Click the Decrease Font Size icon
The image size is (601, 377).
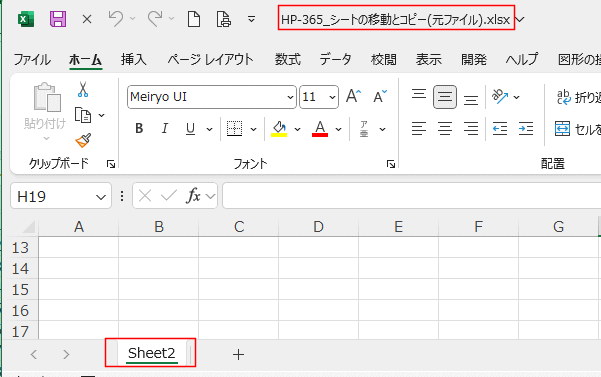[380, 96]
